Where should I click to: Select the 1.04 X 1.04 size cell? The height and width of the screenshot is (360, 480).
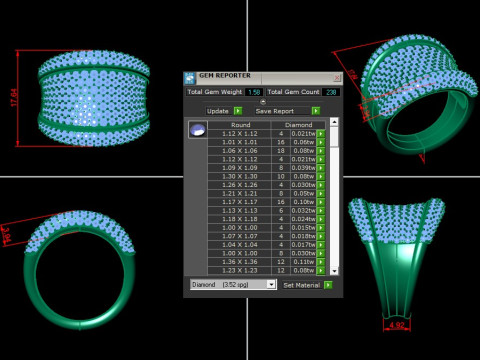[x=240, y=245]
